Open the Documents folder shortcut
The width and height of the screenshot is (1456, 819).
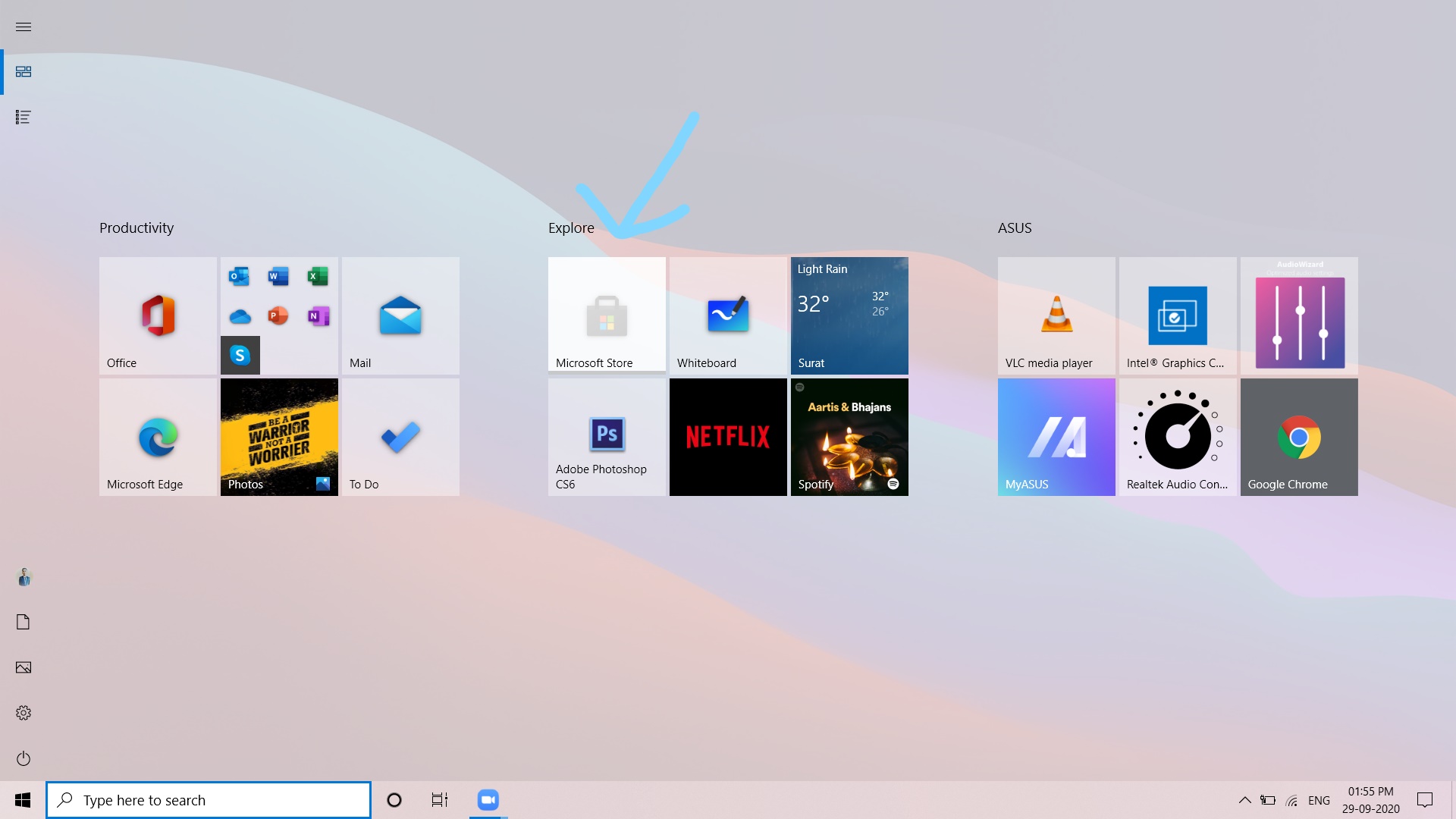tap(24, 622)
